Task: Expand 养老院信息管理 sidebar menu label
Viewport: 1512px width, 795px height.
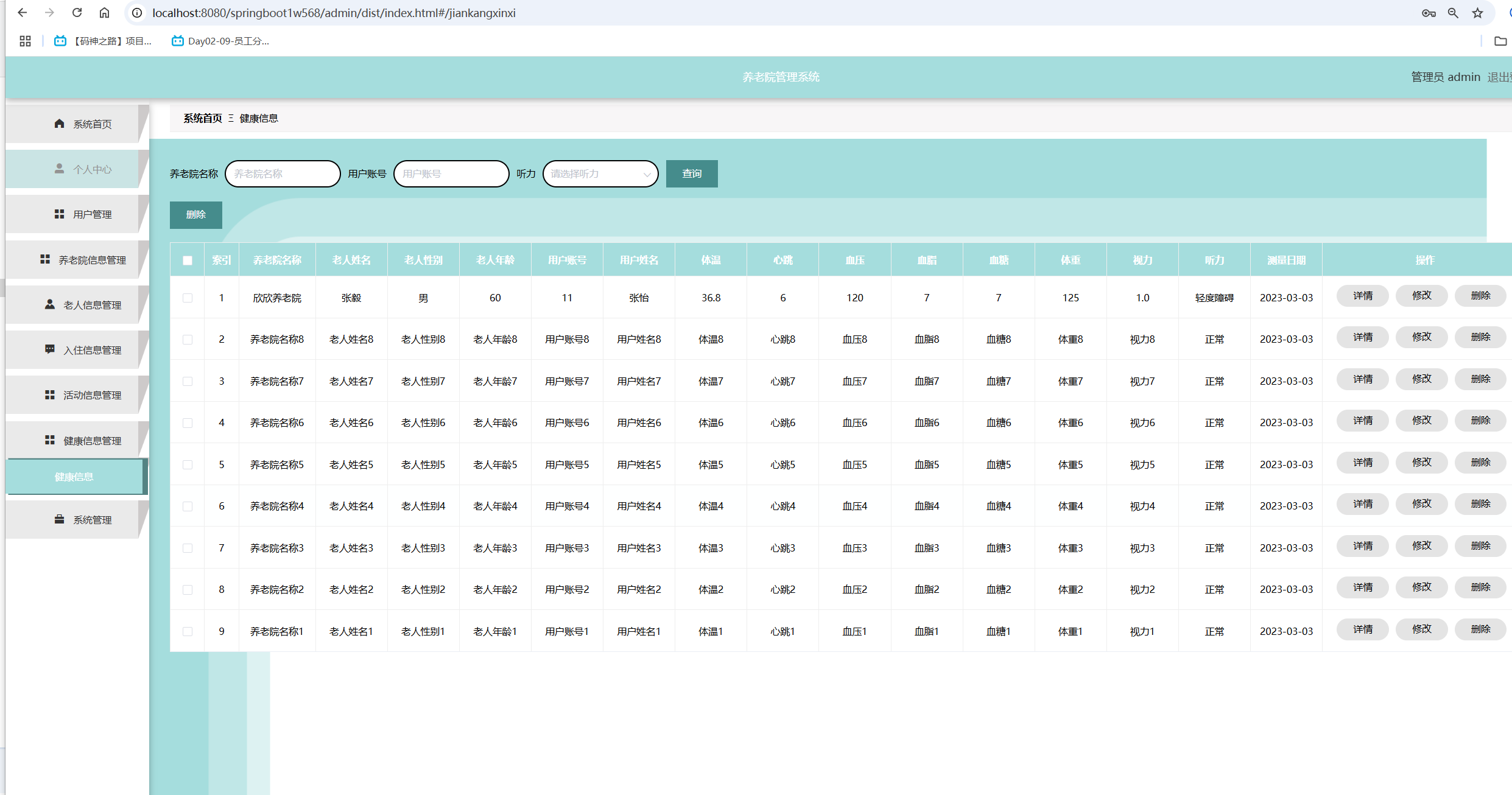Action: click(x=93, y=260)
